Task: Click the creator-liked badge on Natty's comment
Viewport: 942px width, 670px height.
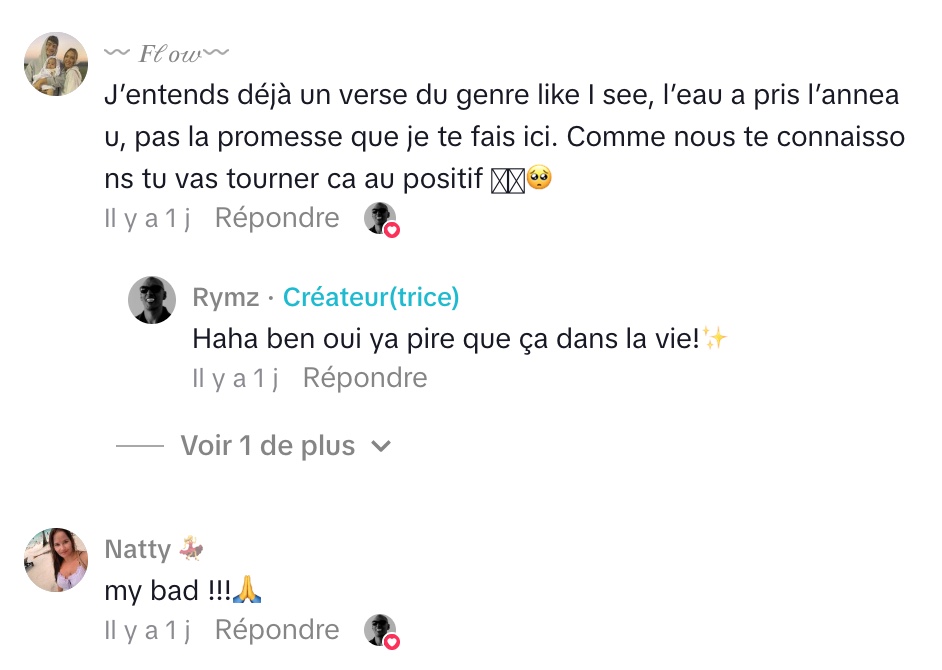Action: pos(381,631)
